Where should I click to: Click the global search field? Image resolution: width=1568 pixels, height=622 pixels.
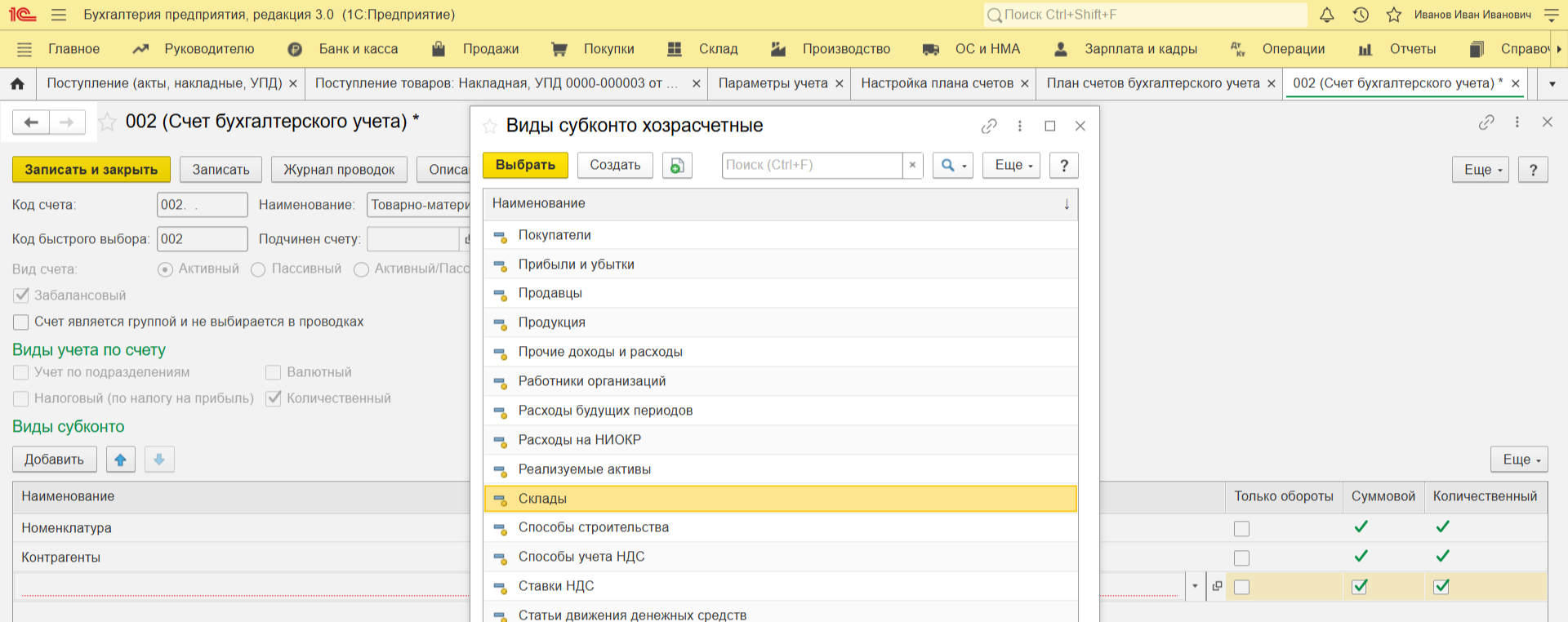pos(1145,15)
